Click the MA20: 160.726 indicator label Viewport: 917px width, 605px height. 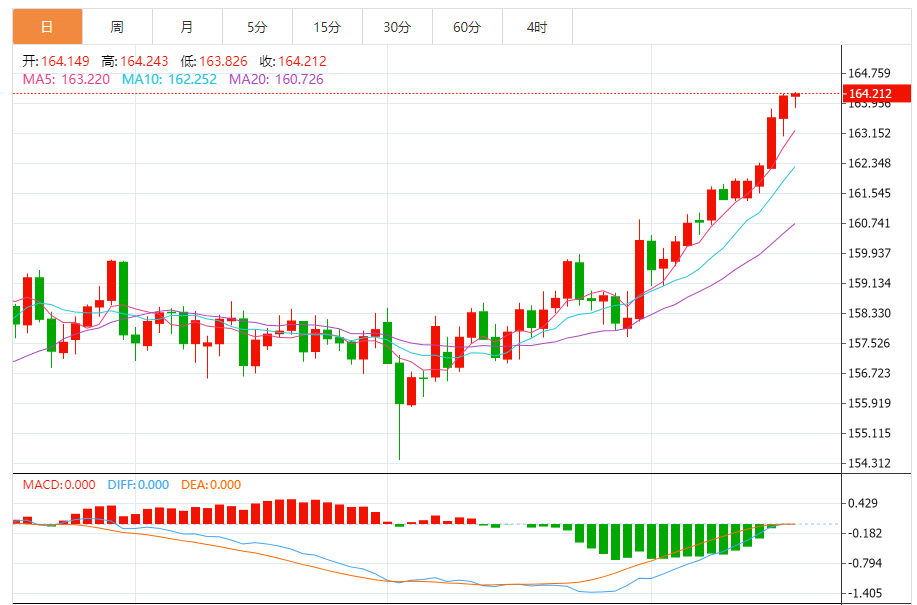pyautogui.click(x=276, y=79)
